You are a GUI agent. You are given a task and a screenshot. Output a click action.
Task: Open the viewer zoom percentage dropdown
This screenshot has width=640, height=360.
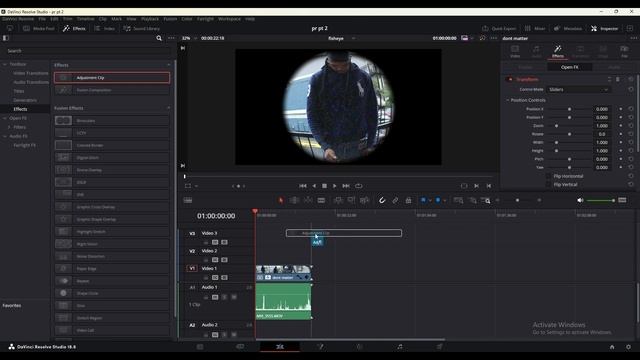pyautogui.click(x=189, y=38)
